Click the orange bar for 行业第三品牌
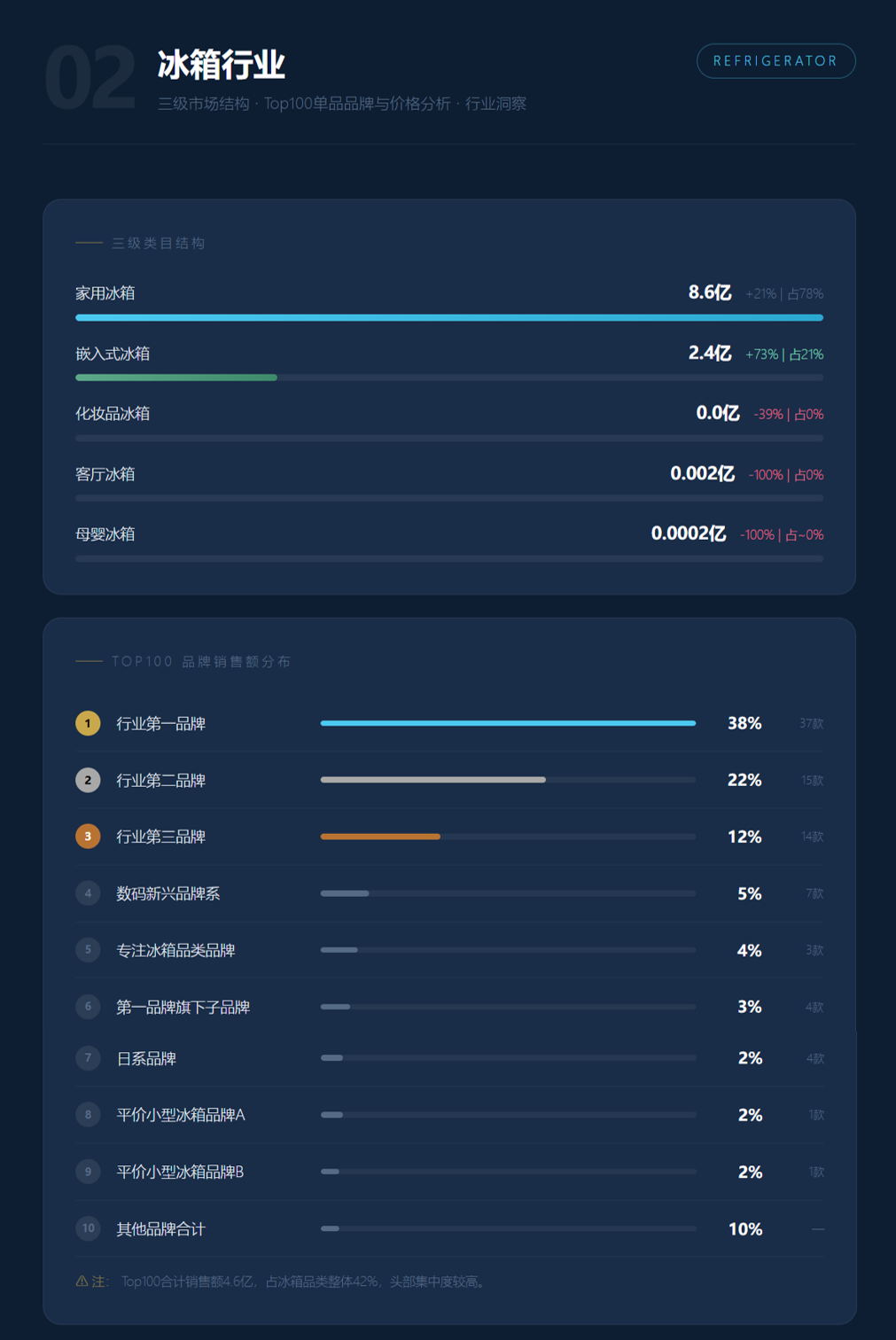 pyautogui.click(x=380, y=837)
